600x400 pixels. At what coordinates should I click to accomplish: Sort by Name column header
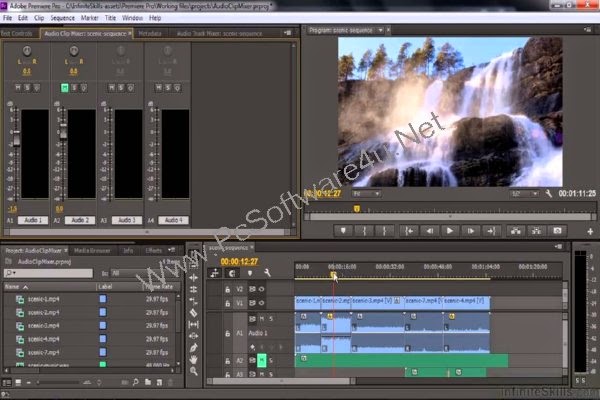pyautogui.click(x=49, y=287)
